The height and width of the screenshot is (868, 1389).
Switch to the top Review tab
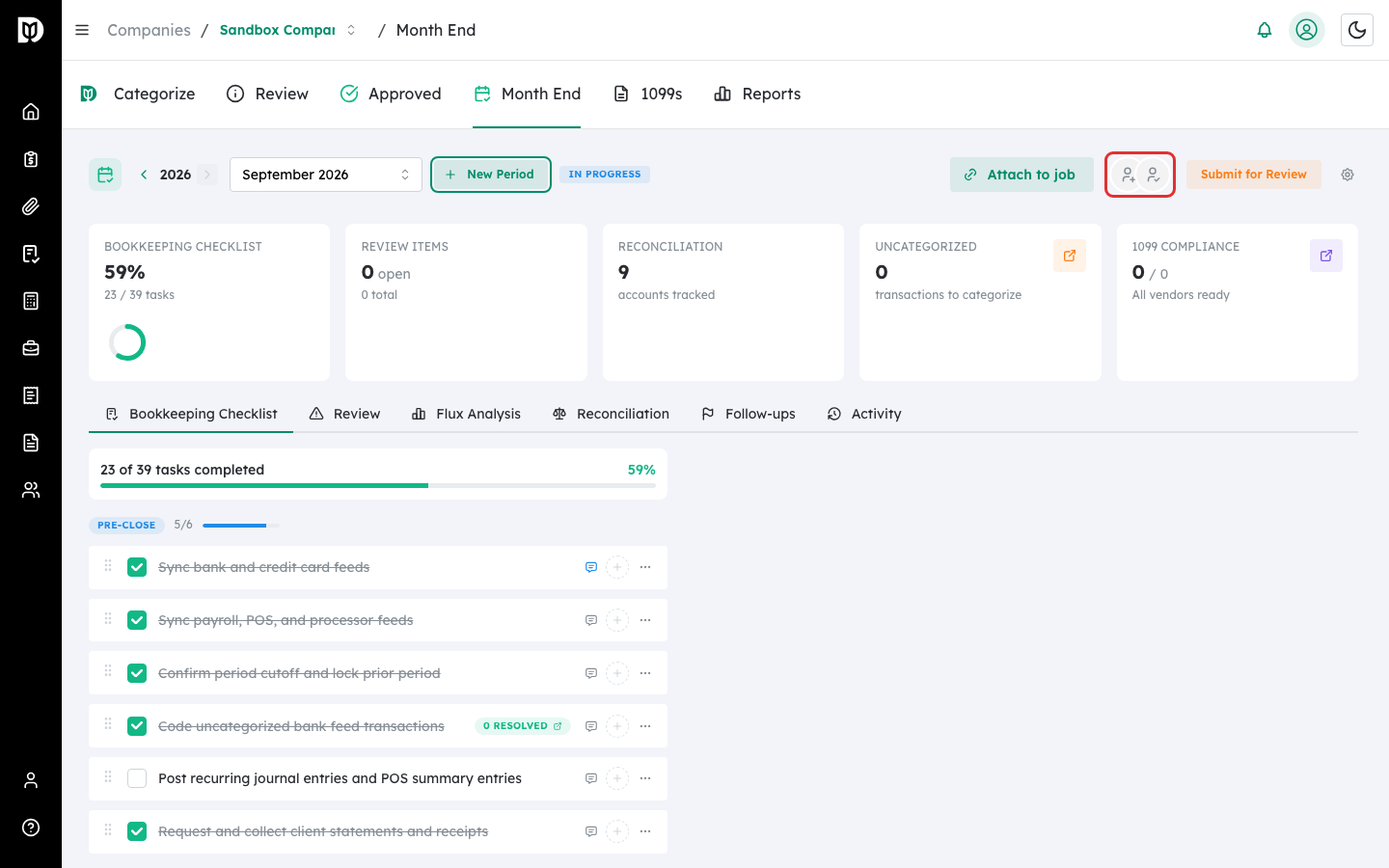point(267,94)
